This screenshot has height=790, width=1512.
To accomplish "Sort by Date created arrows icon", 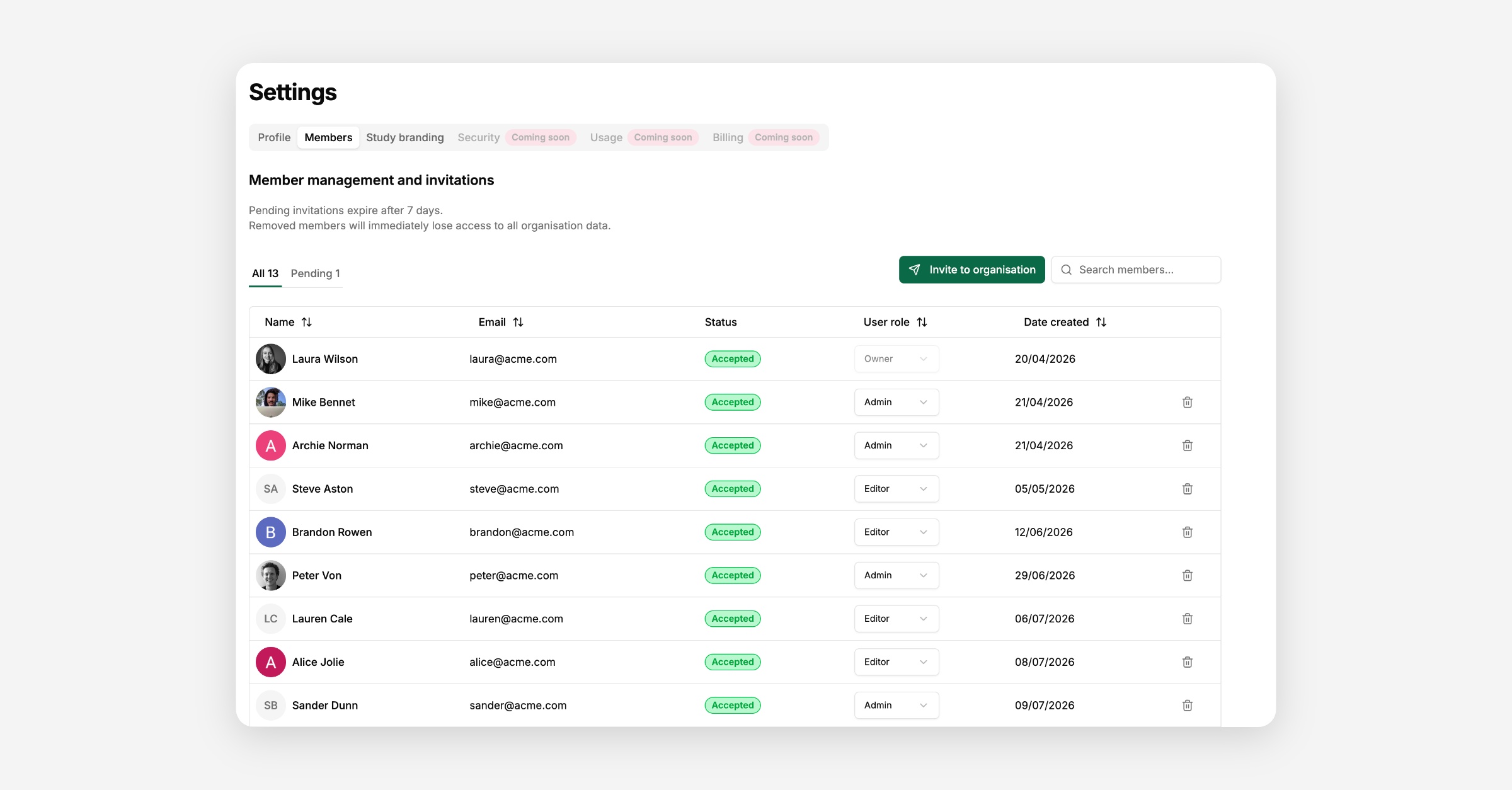I will point(1101,322).
